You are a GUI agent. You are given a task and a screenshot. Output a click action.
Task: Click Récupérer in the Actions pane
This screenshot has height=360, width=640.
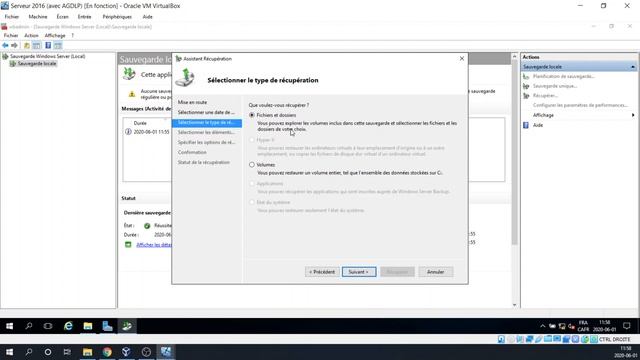pos(545,96)
